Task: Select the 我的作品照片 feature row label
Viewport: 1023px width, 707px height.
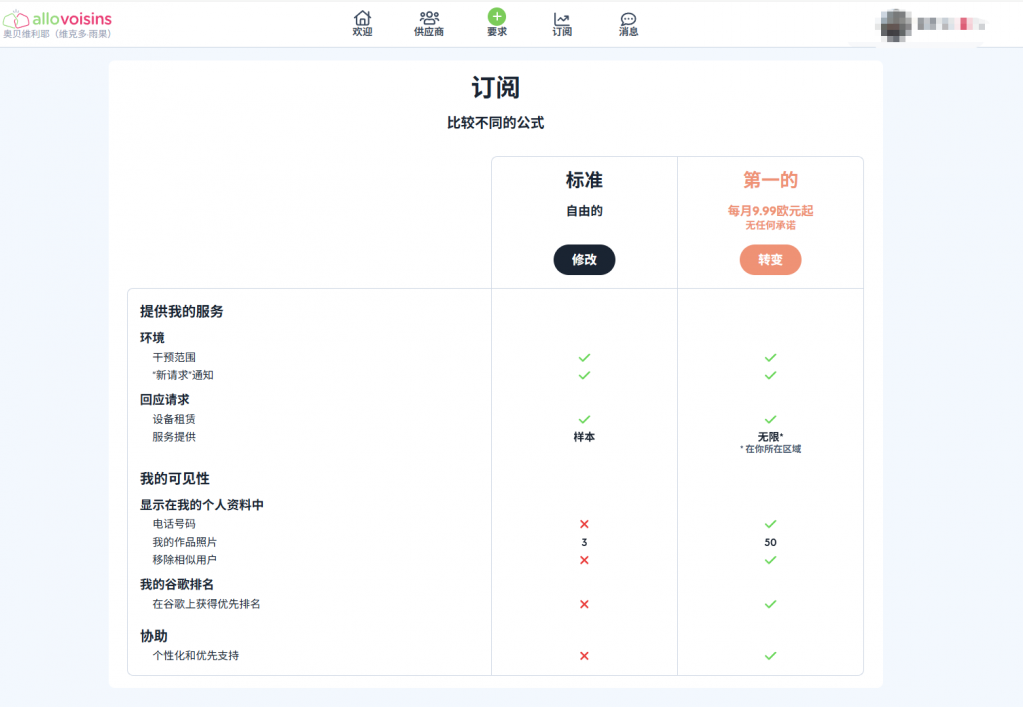Action: point(184,542)
